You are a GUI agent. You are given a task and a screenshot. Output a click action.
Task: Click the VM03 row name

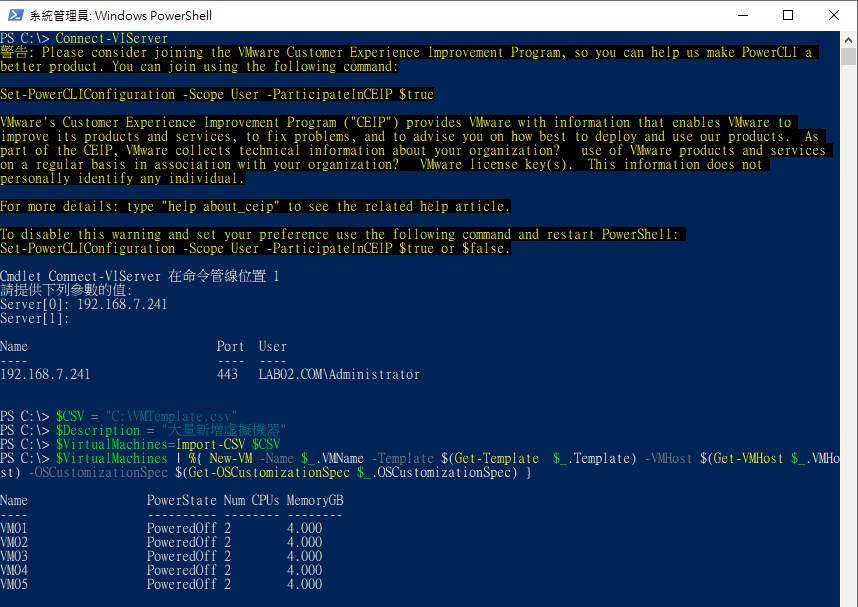(x=14, y=556)
